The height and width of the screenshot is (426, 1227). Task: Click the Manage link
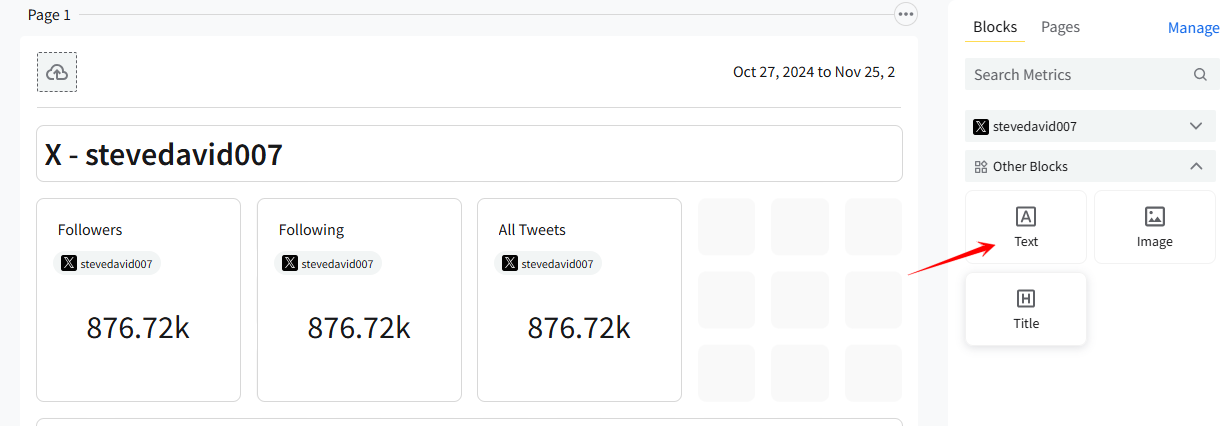pos(1193,28)
